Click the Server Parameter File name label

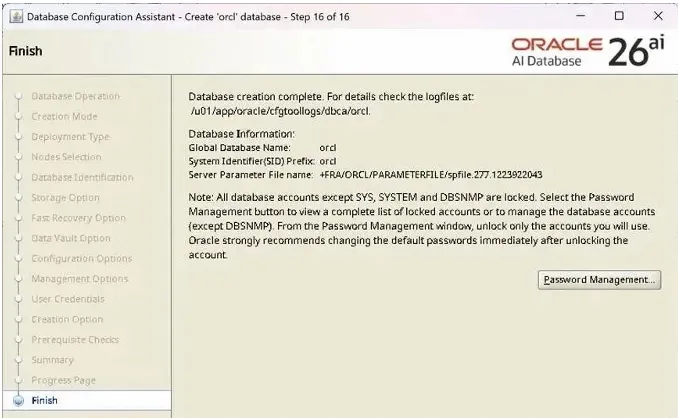coord(251,175)
